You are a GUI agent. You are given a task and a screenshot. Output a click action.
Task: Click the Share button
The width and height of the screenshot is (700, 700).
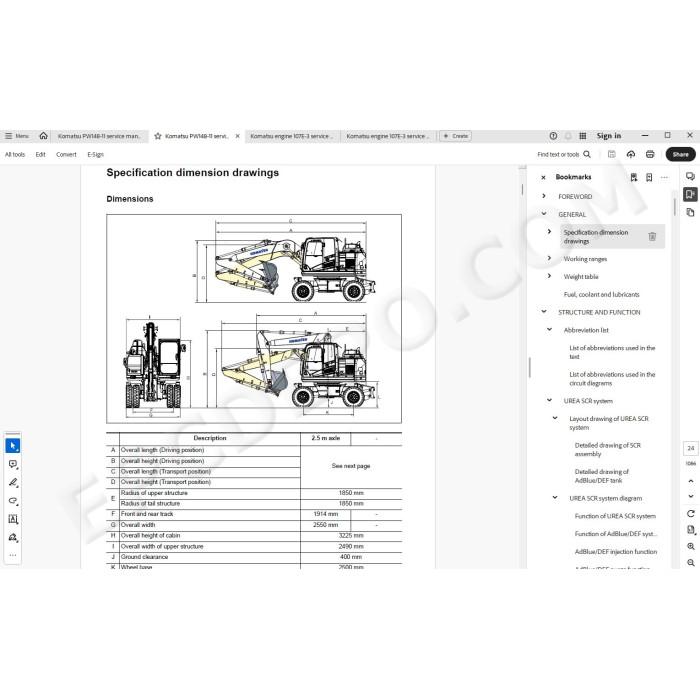[x=680, y=154]
